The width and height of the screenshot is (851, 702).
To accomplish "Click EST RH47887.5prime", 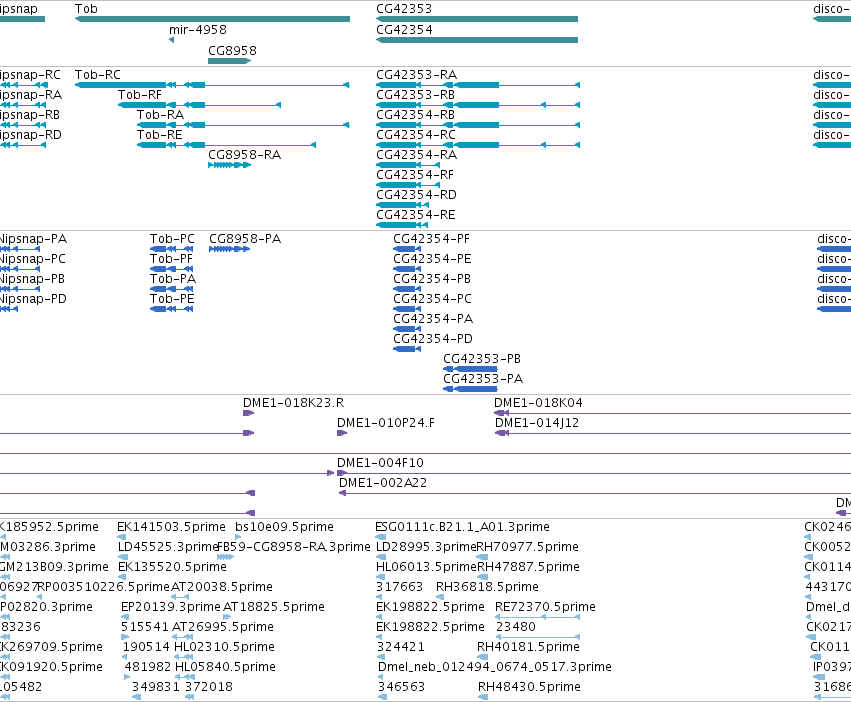I will (528, 567).
